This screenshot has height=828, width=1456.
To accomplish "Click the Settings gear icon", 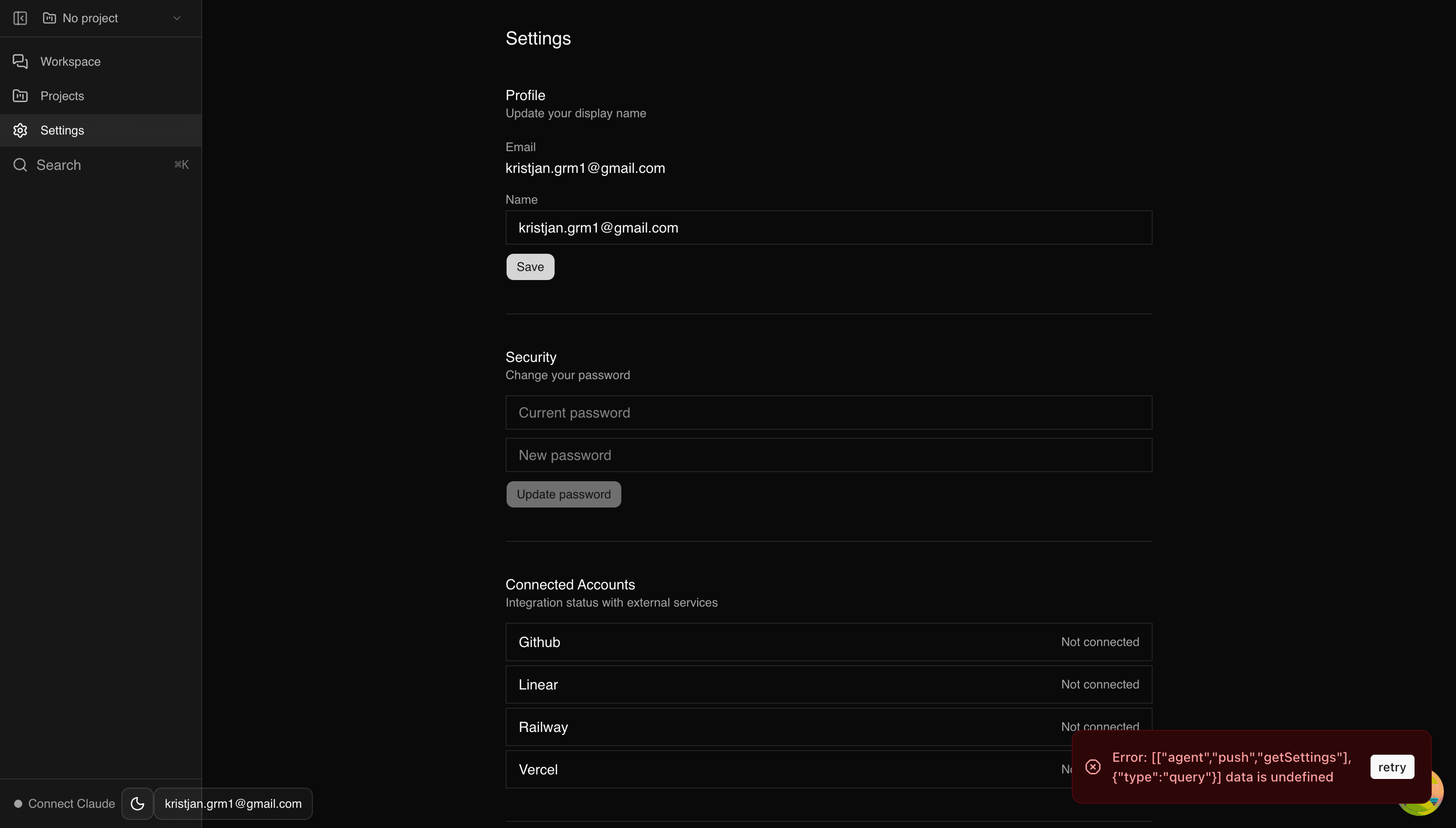I will click(x=20, y=130).
